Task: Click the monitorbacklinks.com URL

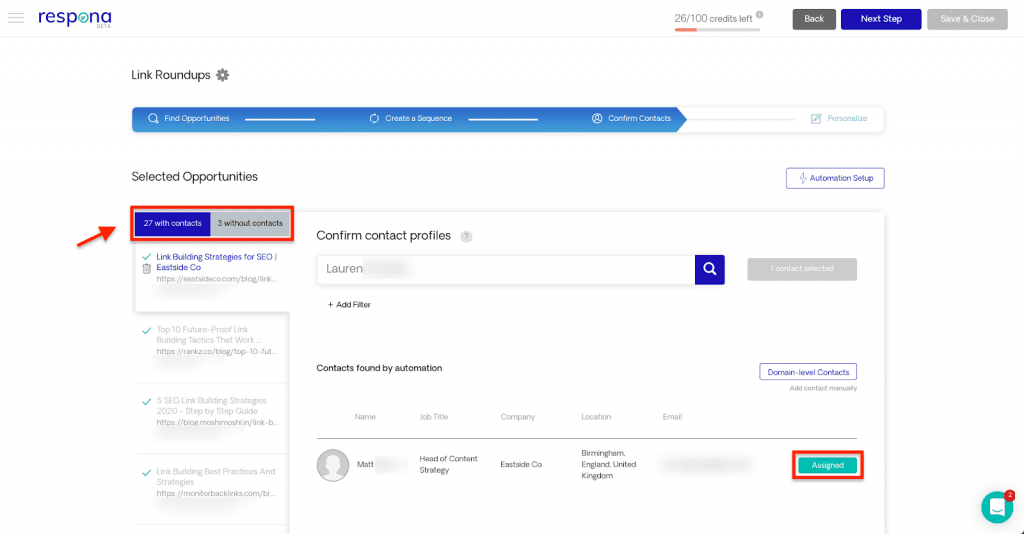Action: click(216, 494)
